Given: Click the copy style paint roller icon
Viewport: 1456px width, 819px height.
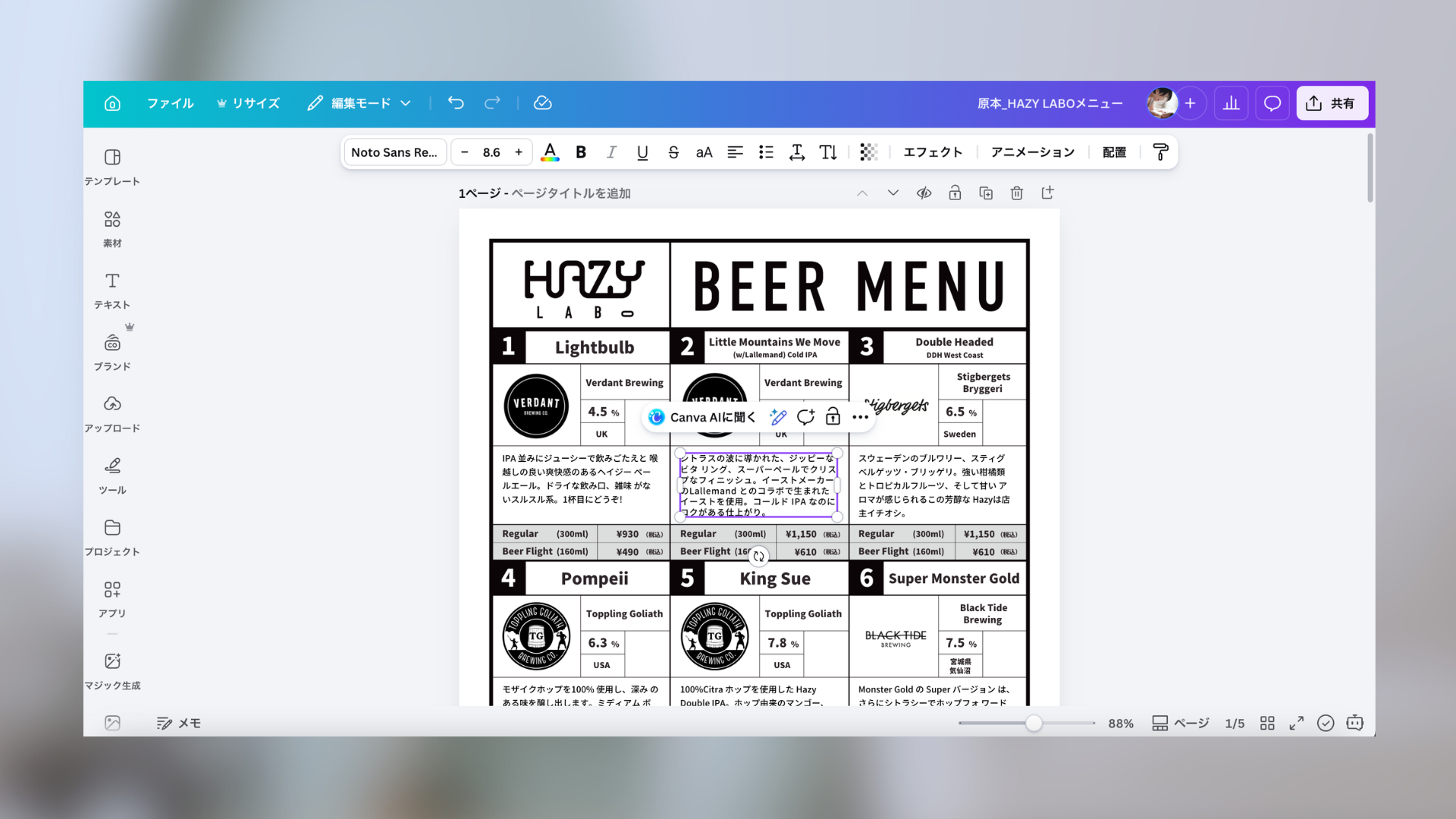Looking at the screenshot, I should [x=1159, y=152].
